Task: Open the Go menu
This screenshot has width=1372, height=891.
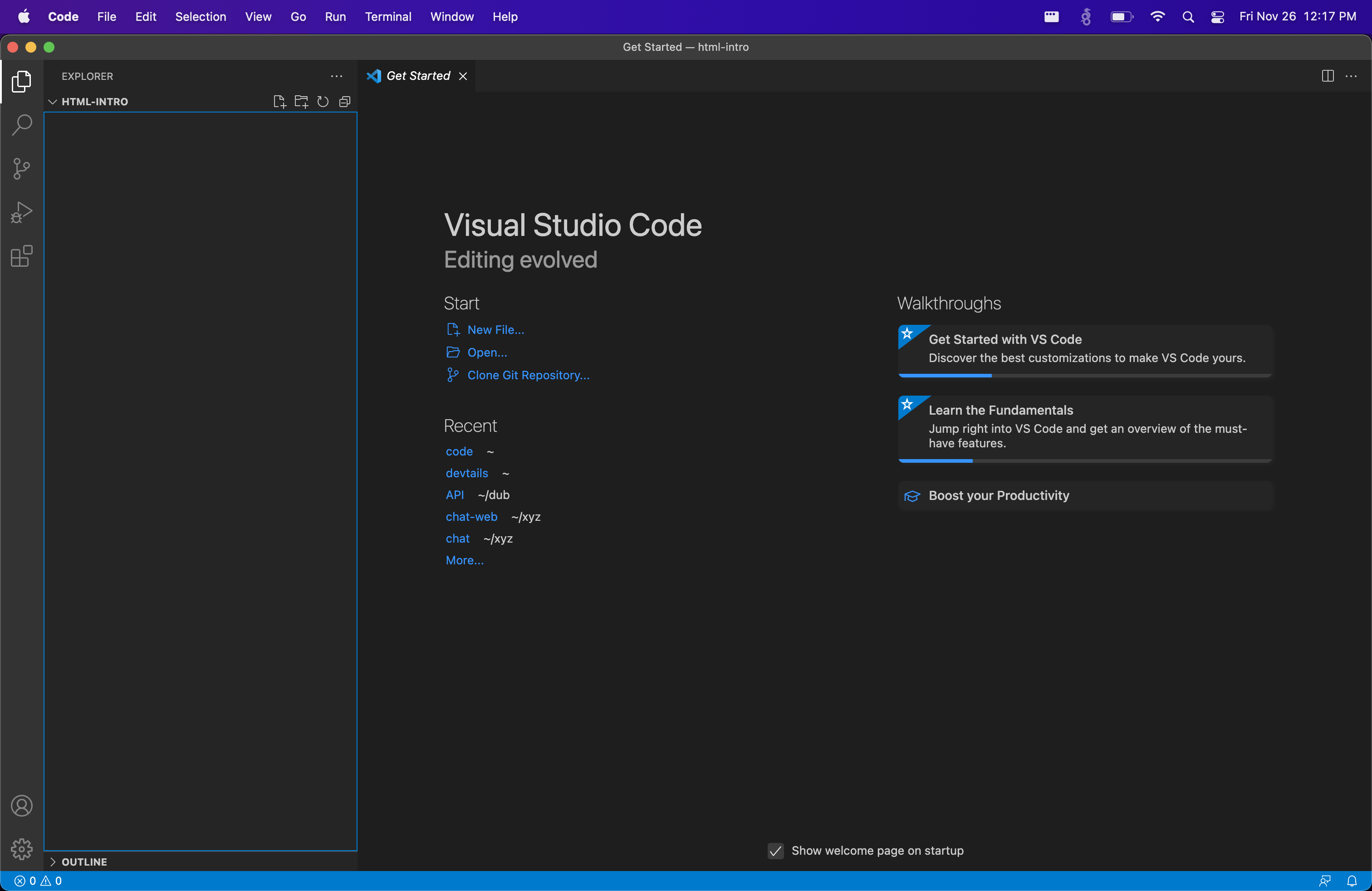Action: [298, 17]
